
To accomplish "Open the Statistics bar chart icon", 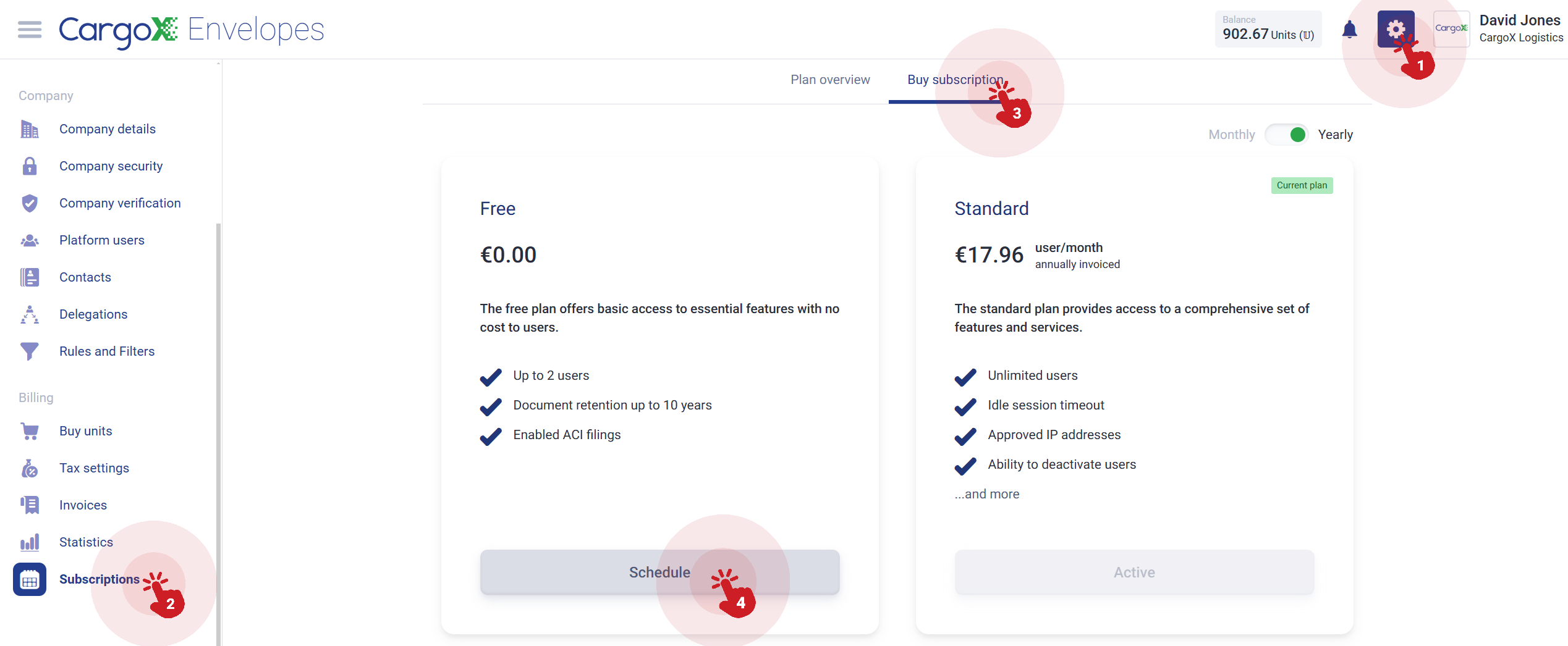I will (30, 542).
